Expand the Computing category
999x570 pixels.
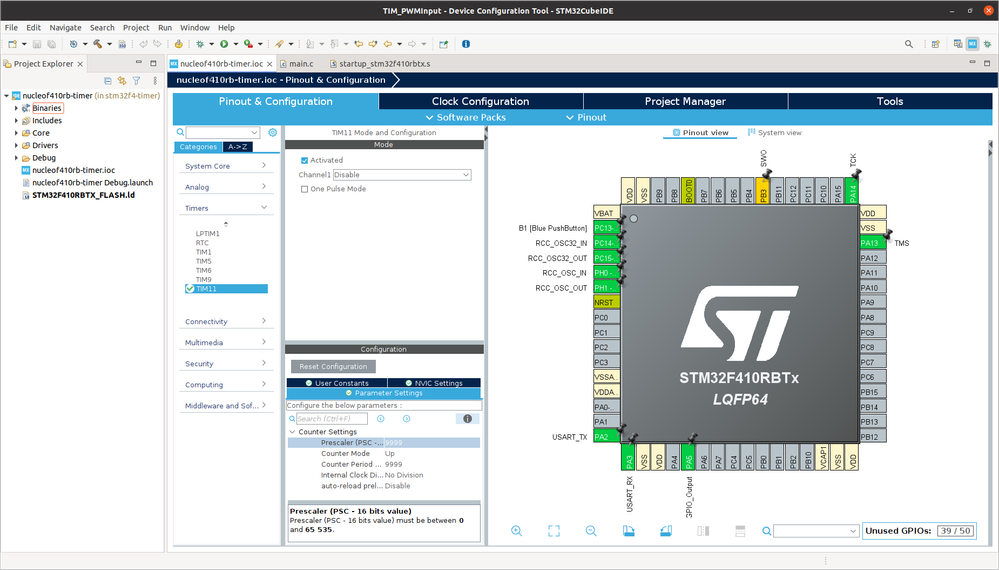tap(226, 384)
